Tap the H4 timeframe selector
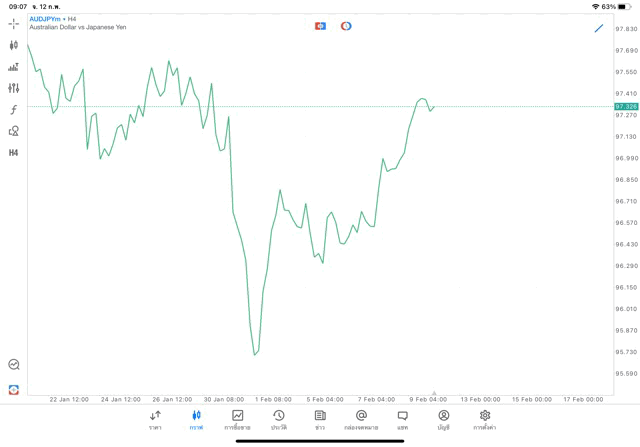 point(13,153)
